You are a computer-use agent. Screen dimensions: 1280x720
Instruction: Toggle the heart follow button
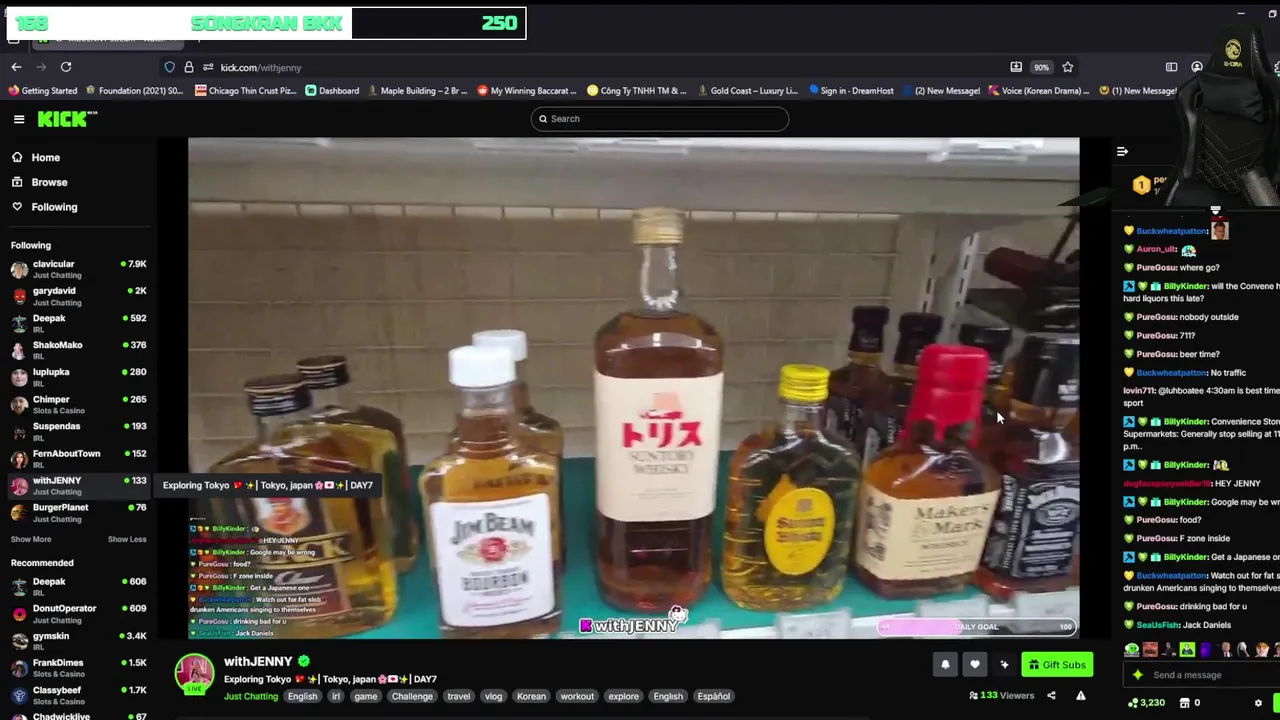click(975, 664)
